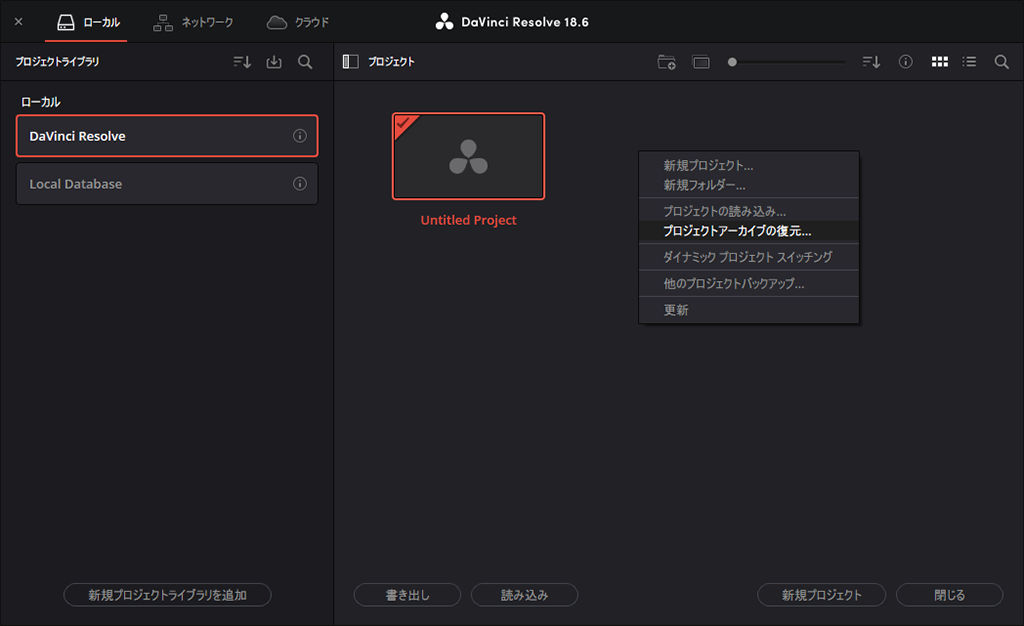1024x626 pixels.
Task: Click the 閉じる button
Action: [x=950, y=595]
